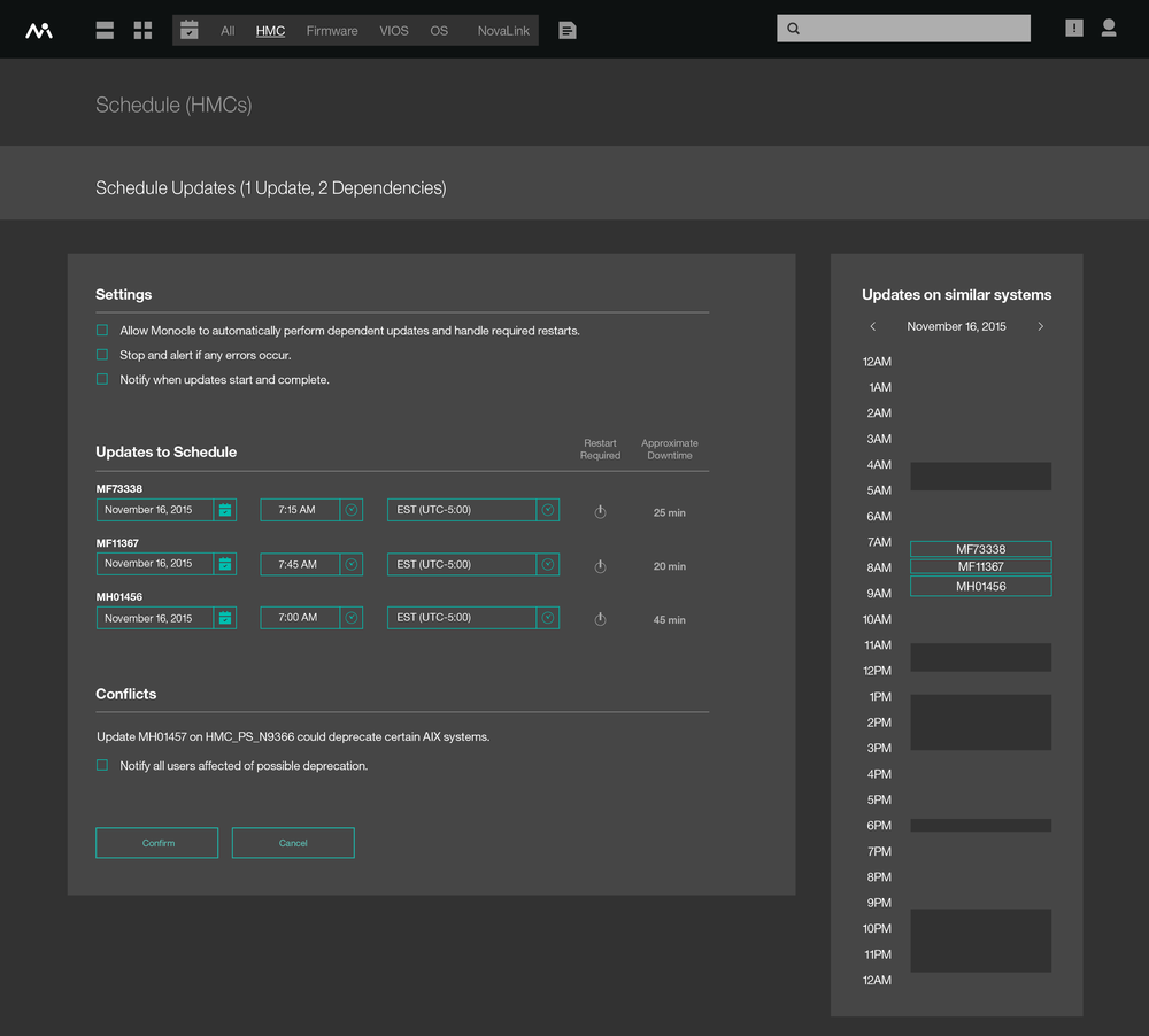The width and height of the screenshot is (1149, 1036).
Task: Enable automatic dependent updates checkbox
Action: [102, 330]
